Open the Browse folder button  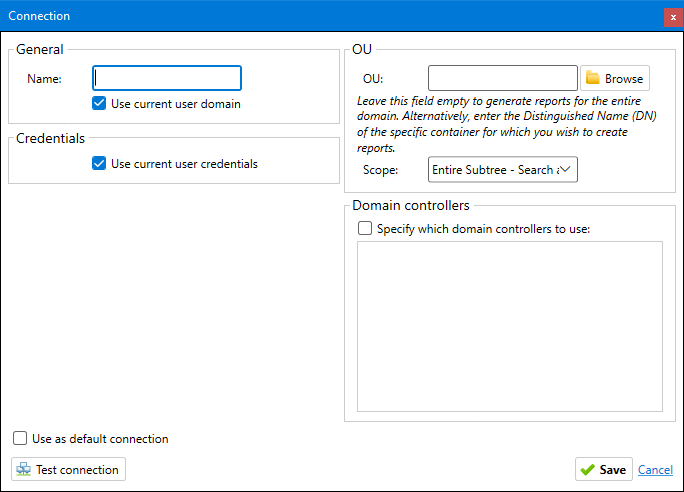coord(615,78)
